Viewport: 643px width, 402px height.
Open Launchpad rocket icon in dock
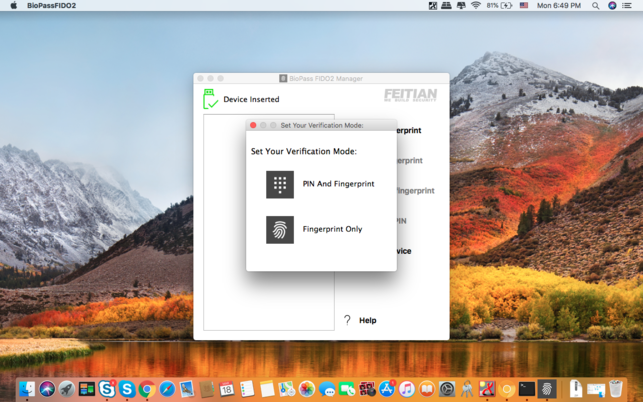[x=67, y=389]
